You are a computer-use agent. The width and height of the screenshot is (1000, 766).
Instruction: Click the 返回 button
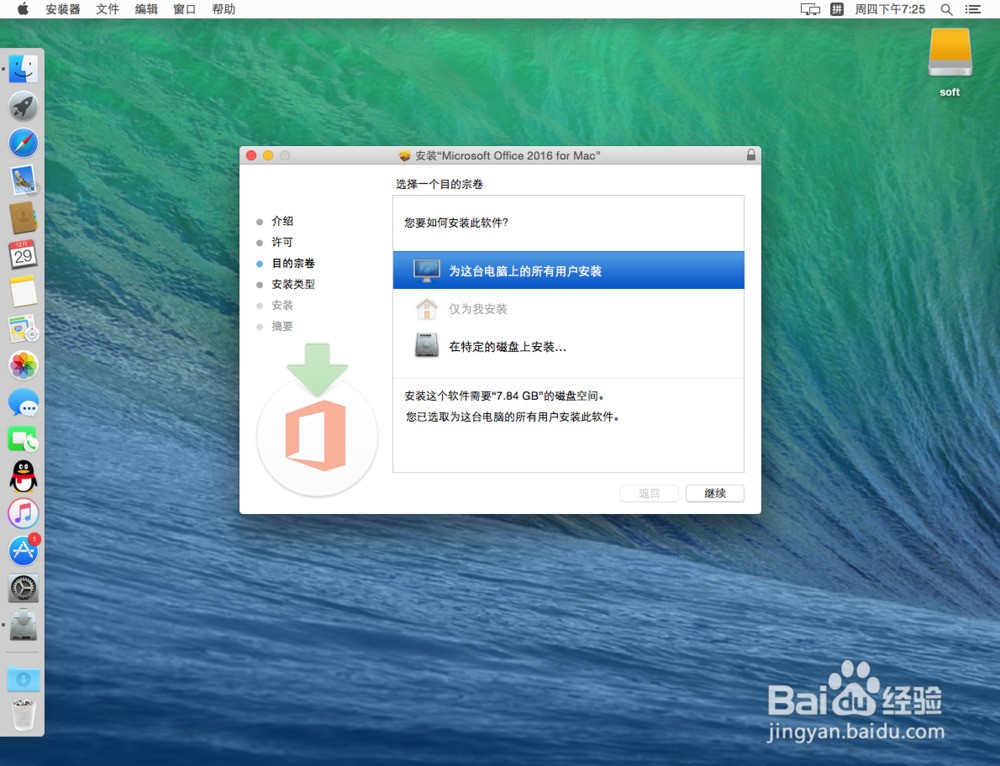tap(649, 493)
